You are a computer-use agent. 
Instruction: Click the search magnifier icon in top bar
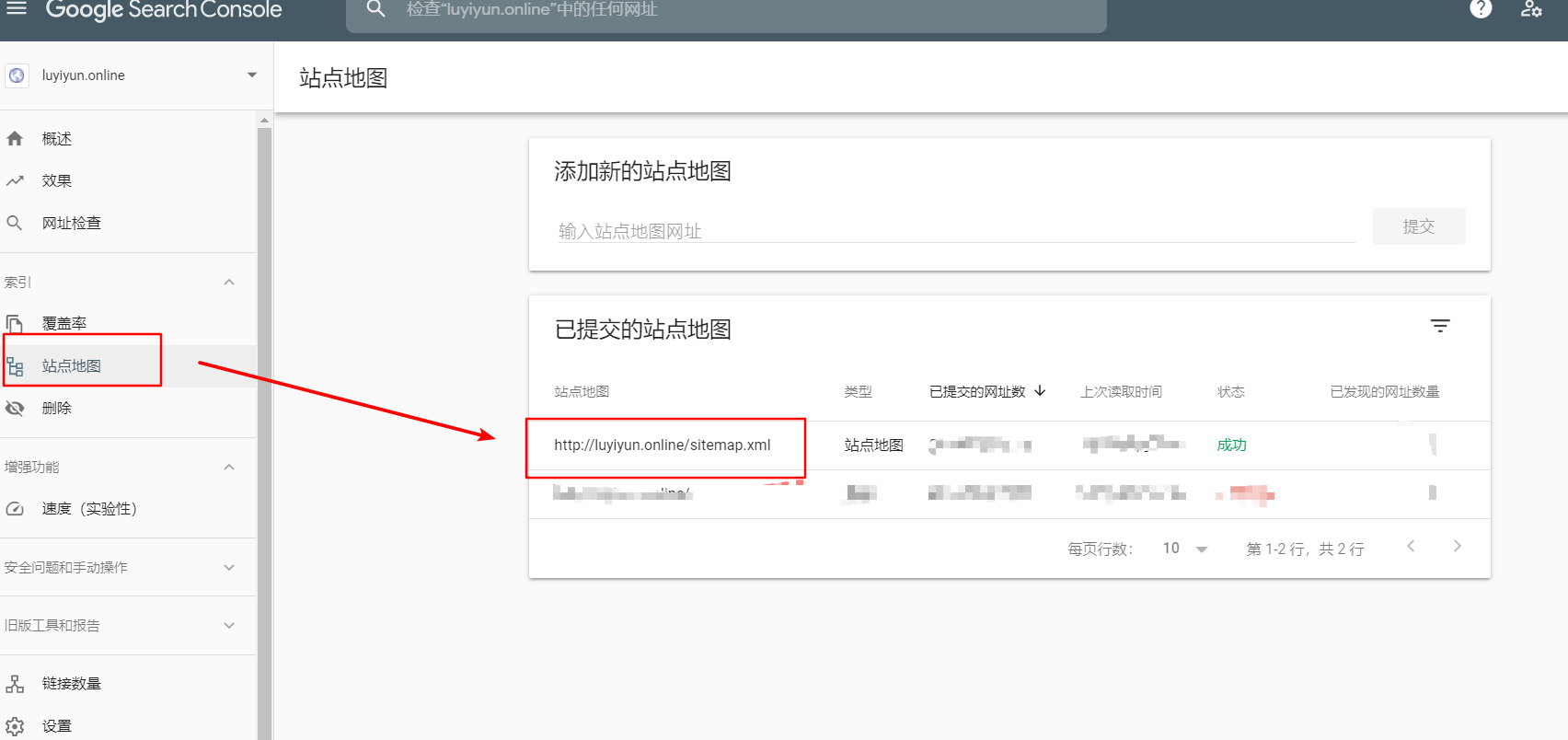click(375, 9)
